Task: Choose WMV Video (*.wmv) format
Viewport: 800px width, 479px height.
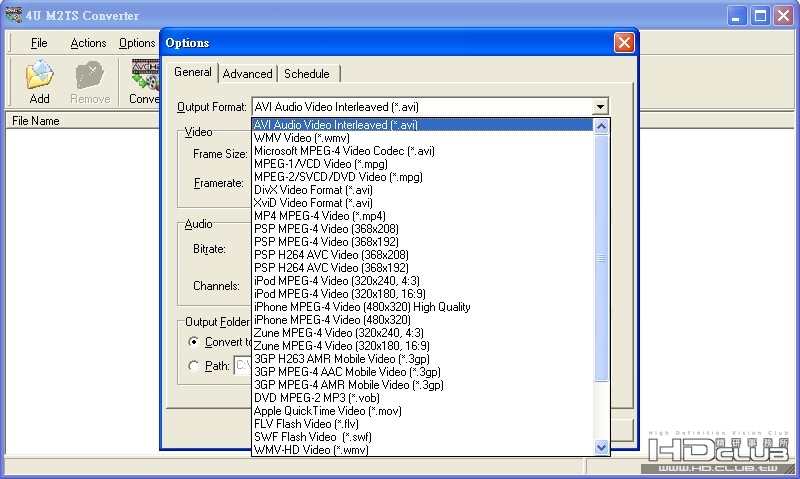Action: (x=422, y=138)
